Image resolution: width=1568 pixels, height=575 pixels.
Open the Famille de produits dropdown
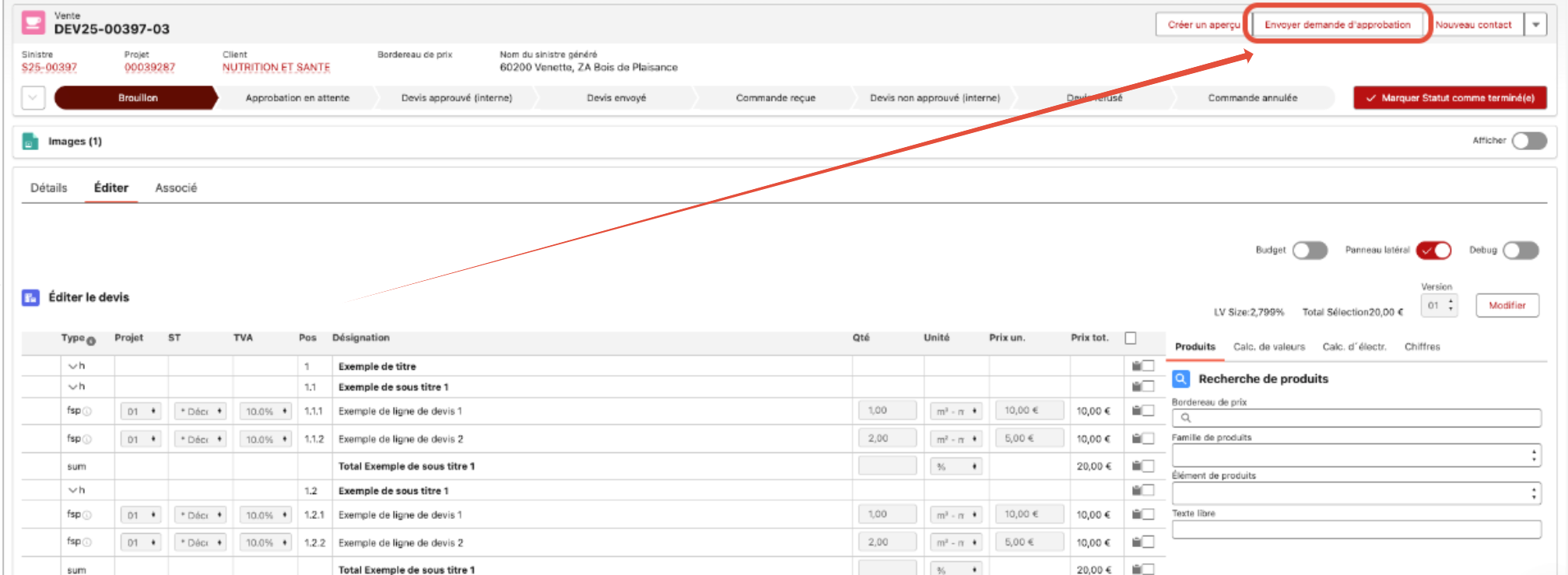click(1356, 455)
